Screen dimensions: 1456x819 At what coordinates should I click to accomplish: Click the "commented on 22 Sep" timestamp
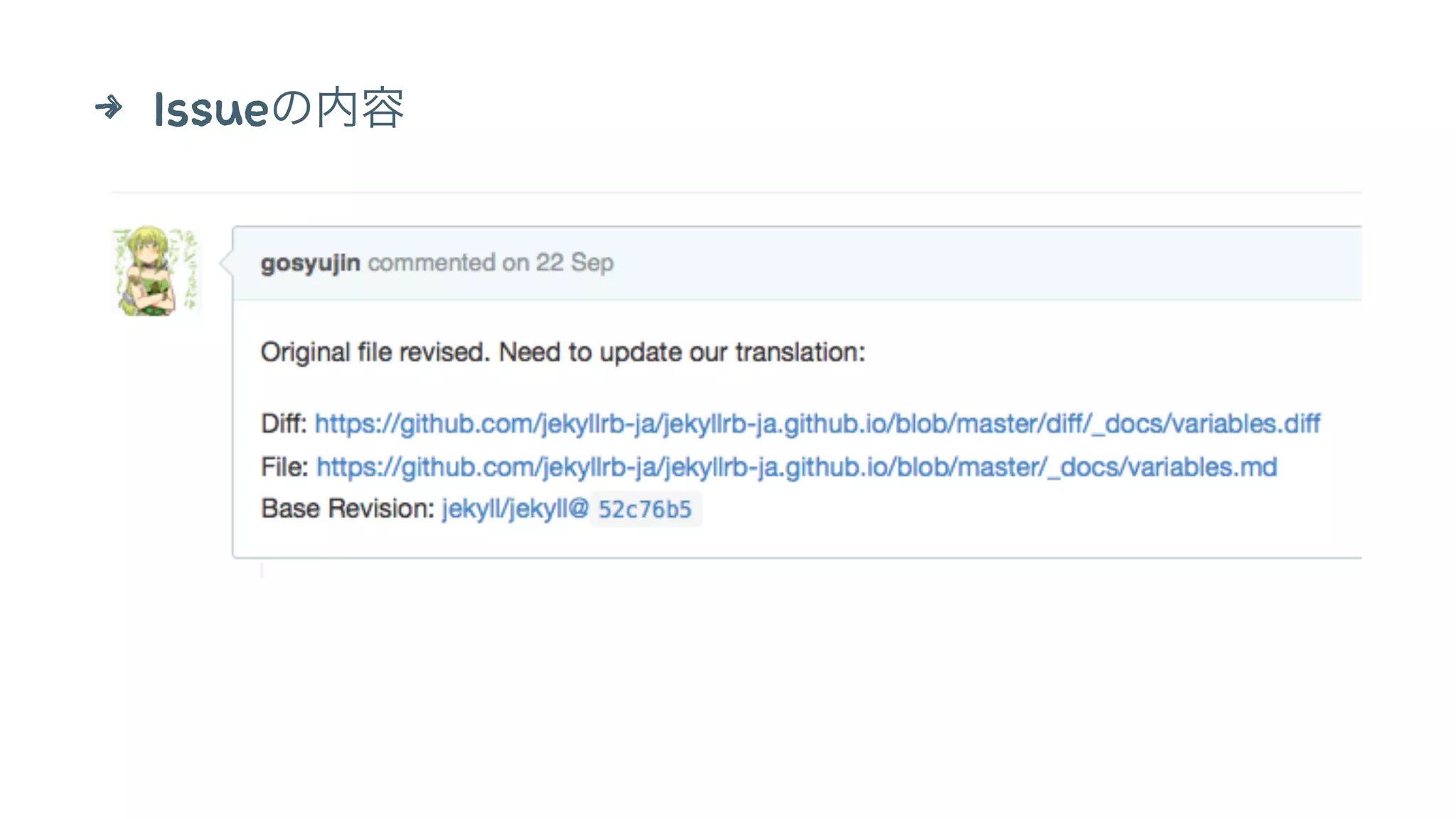point(491,263)
